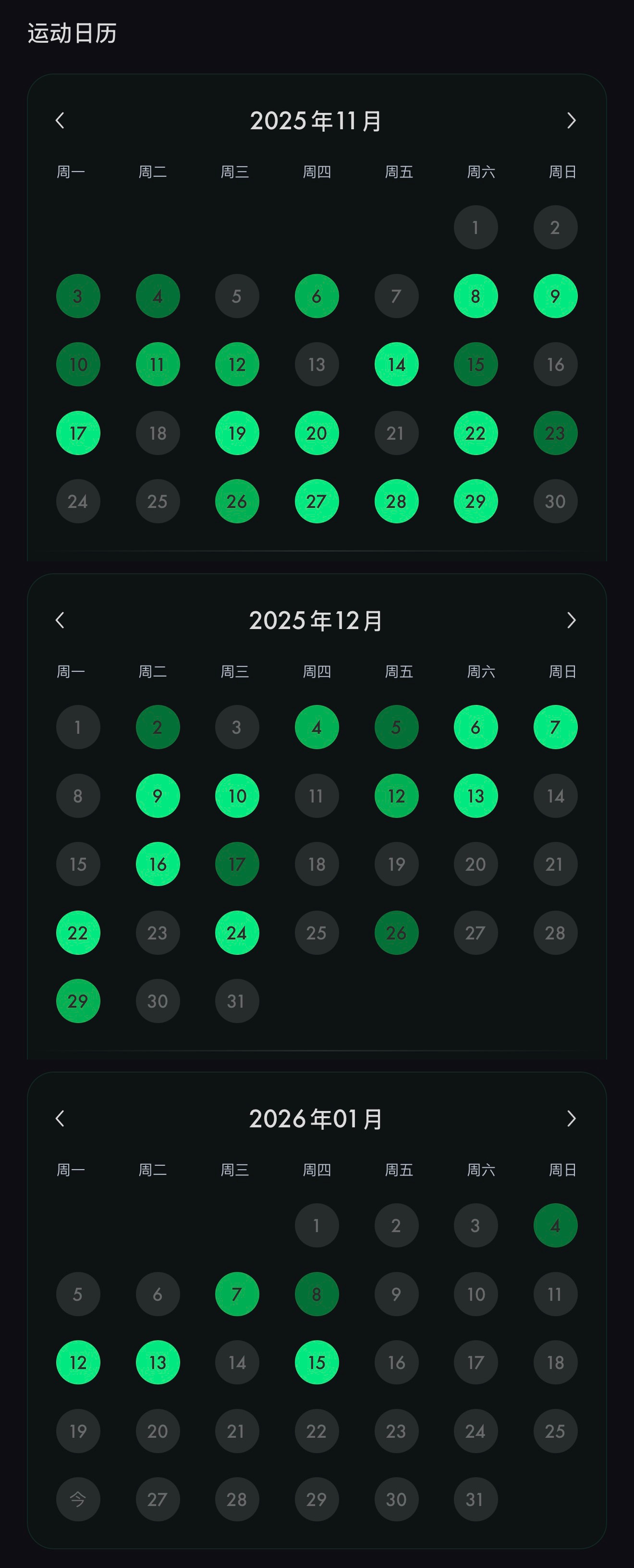Go to next month from January 2026
The width and height of the screenshot is (634, 1568).
point(571,1118)
